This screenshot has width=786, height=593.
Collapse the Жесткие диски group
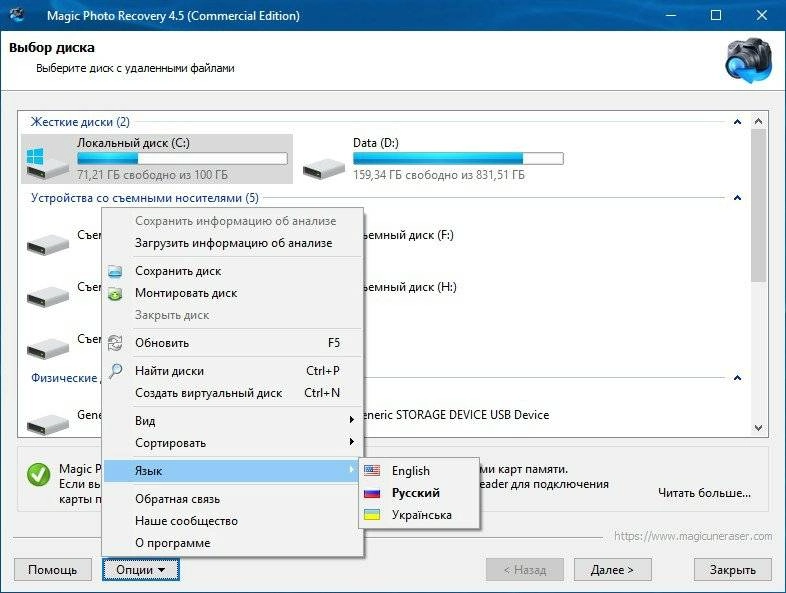pyautogui.click(x=737, y=122)
